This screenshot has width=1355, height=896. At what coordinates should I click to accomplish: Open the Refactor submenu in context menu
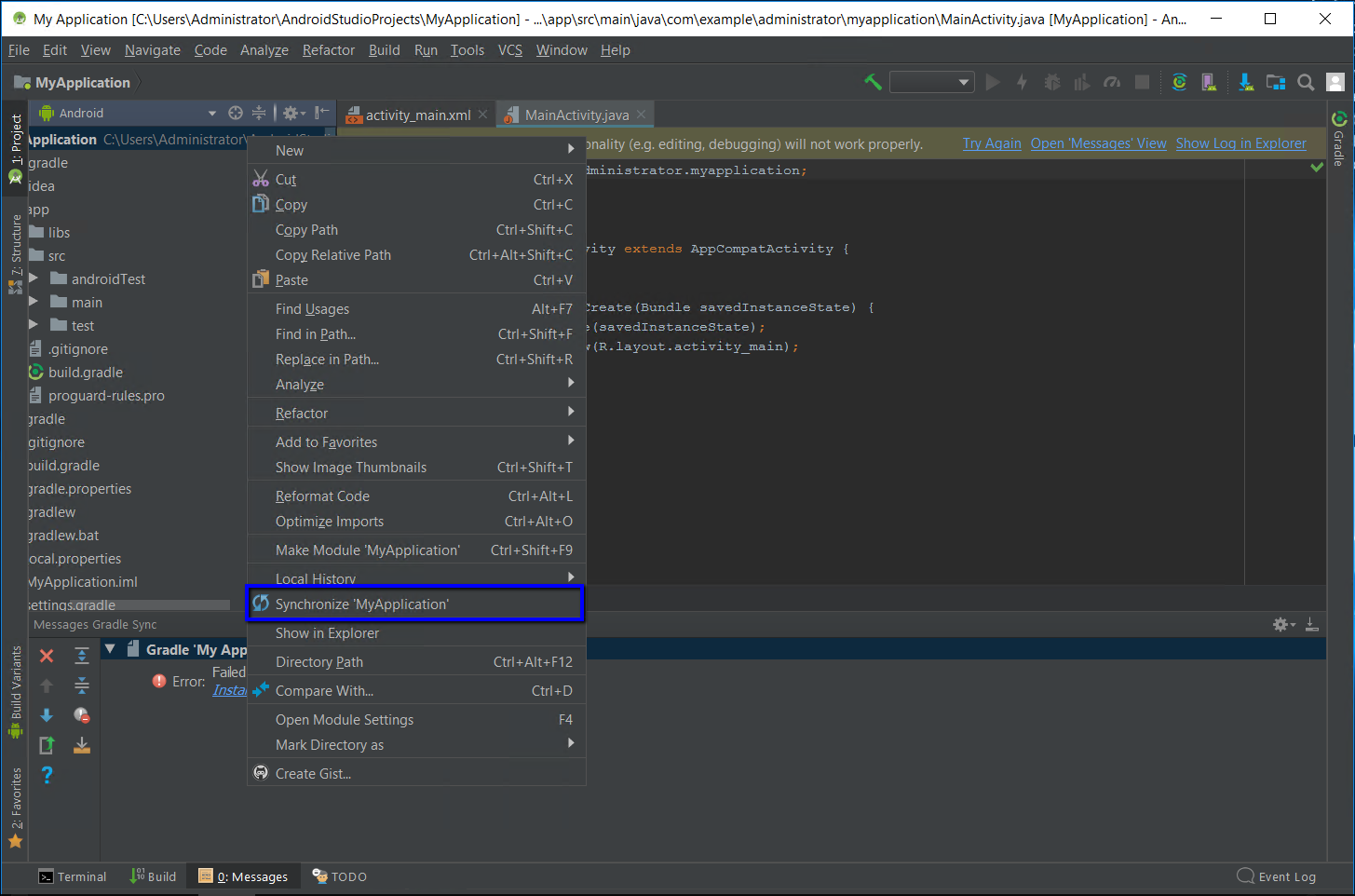pyautogui.click(x=416, y=413)
